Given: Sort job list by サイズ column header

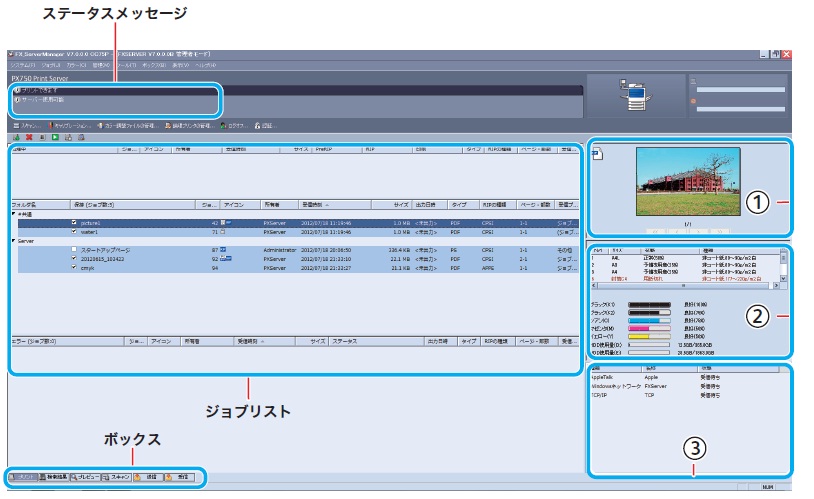Looking at the screenshot, I should coord(400,203).
